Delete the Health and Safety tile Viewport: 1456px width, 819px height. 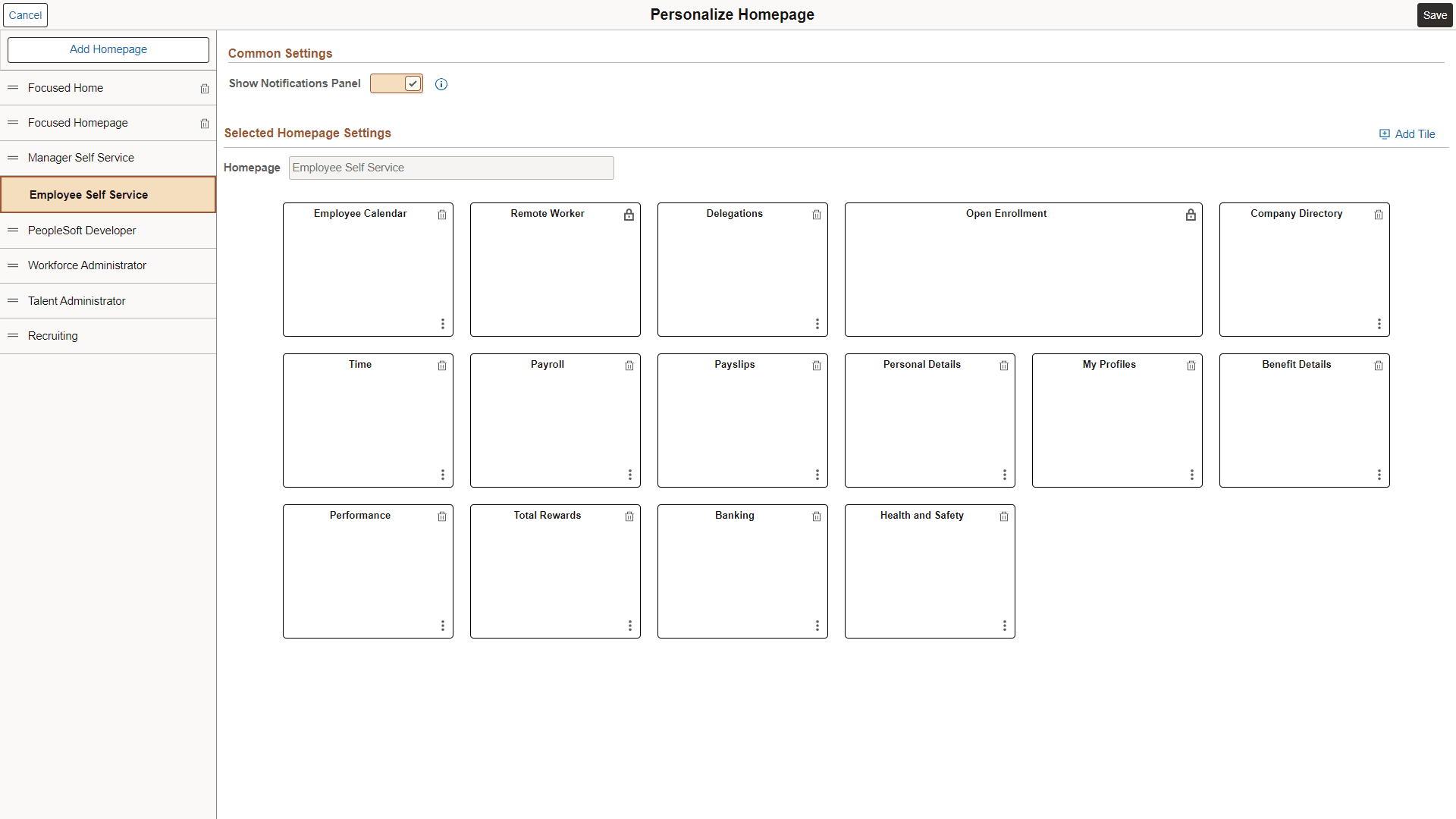1004,516
